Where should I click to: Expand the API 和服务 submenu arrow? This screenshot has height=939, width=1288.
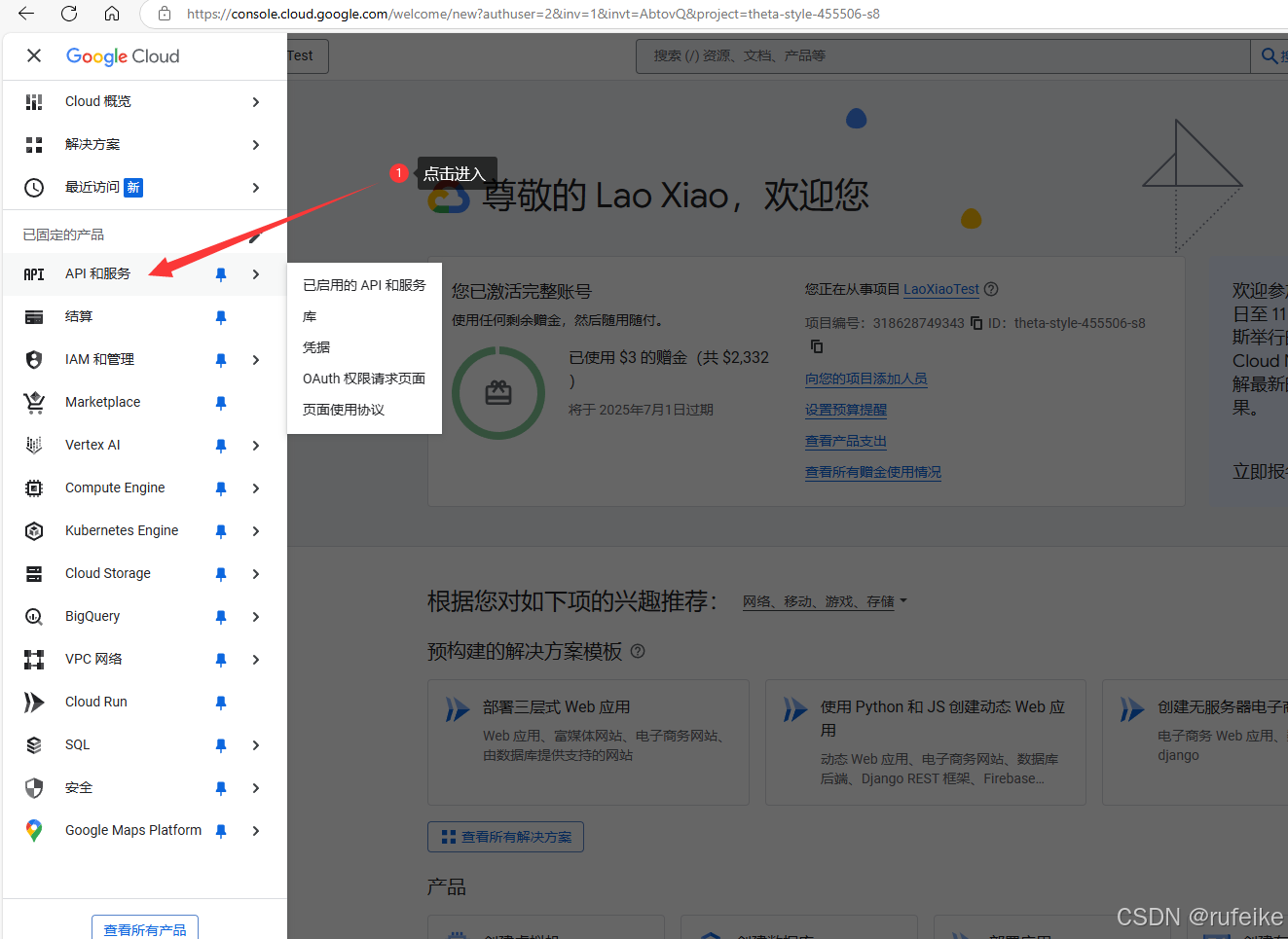point(256,274)
